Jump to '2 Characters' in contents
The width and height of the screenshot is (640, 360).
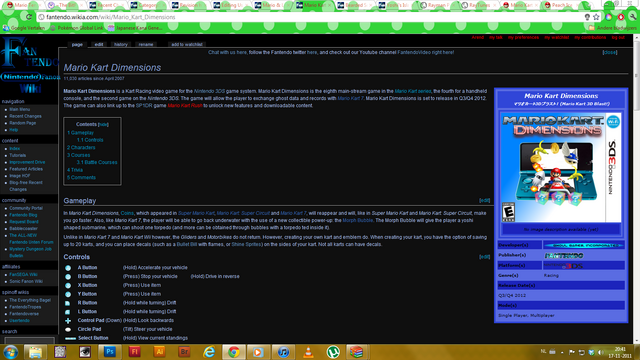81,148
